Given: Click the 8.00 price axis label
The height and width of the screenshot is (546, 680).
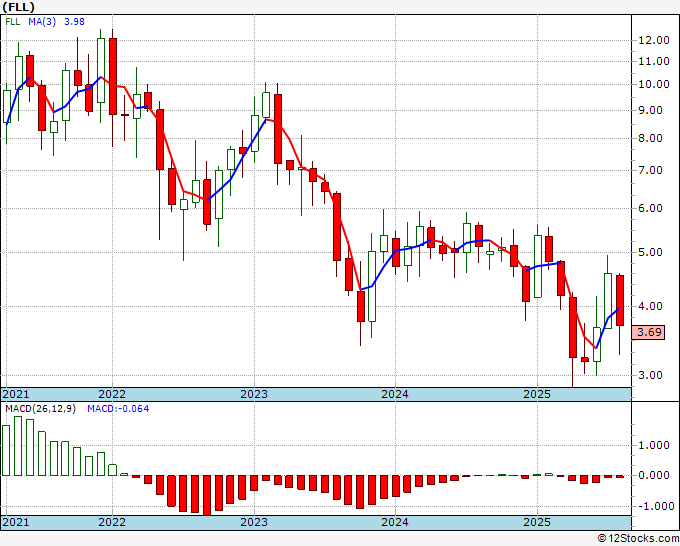Looking at the screenshot, I should 651,138.
